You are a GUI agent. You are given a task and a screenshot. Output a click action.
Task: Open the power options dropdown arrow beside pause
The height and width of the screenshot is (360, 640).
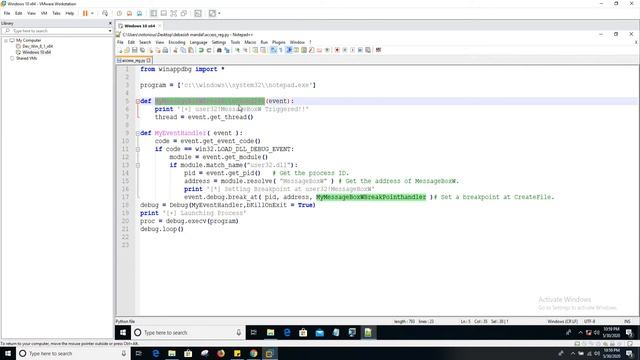(92, 13)
